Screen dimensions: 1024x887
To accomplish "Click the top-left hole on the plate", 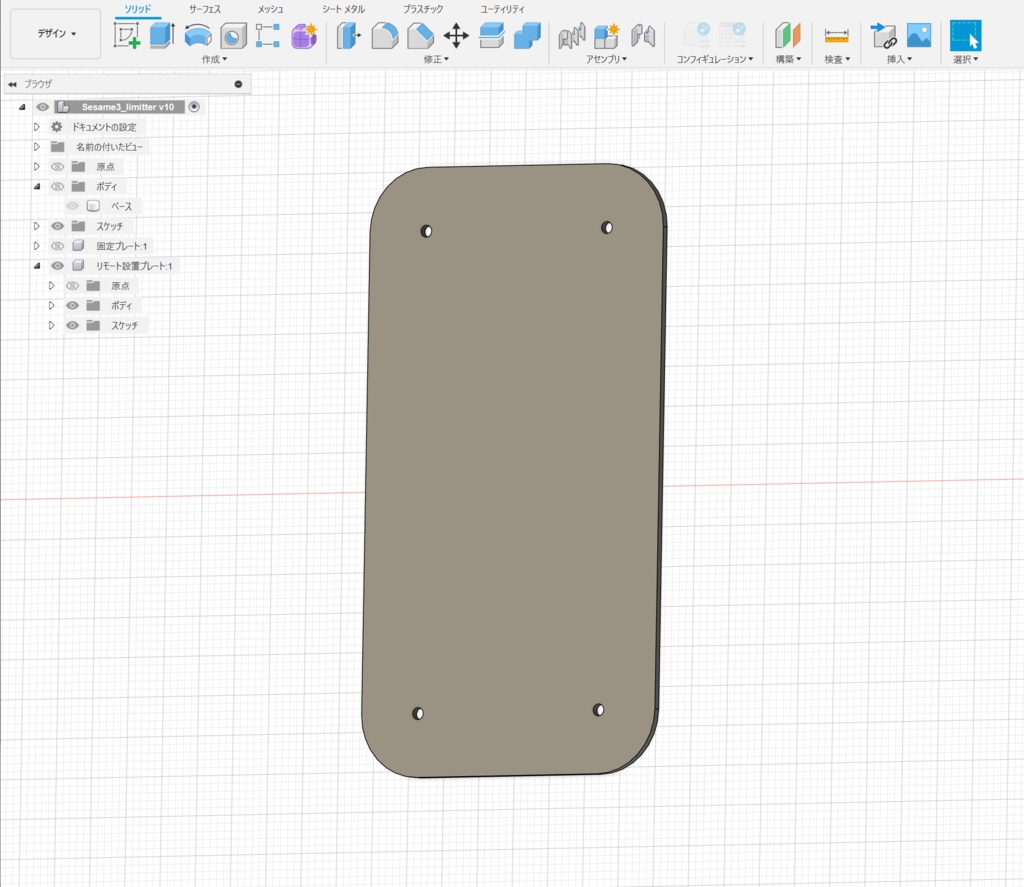I will coord(426,231).
